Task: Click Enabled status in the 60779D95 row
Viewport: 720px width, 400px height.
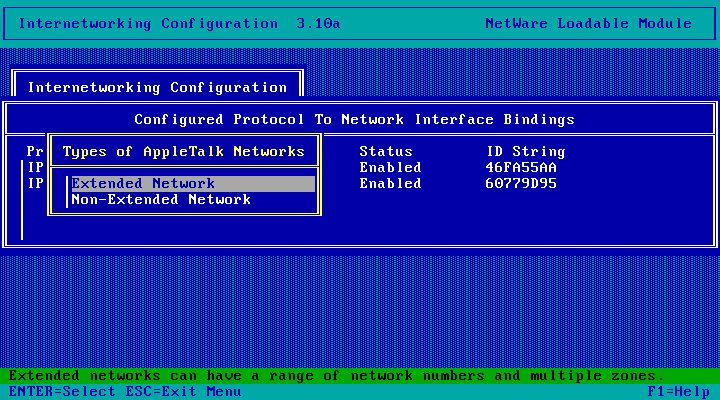Action: click(x=390, y=184)
